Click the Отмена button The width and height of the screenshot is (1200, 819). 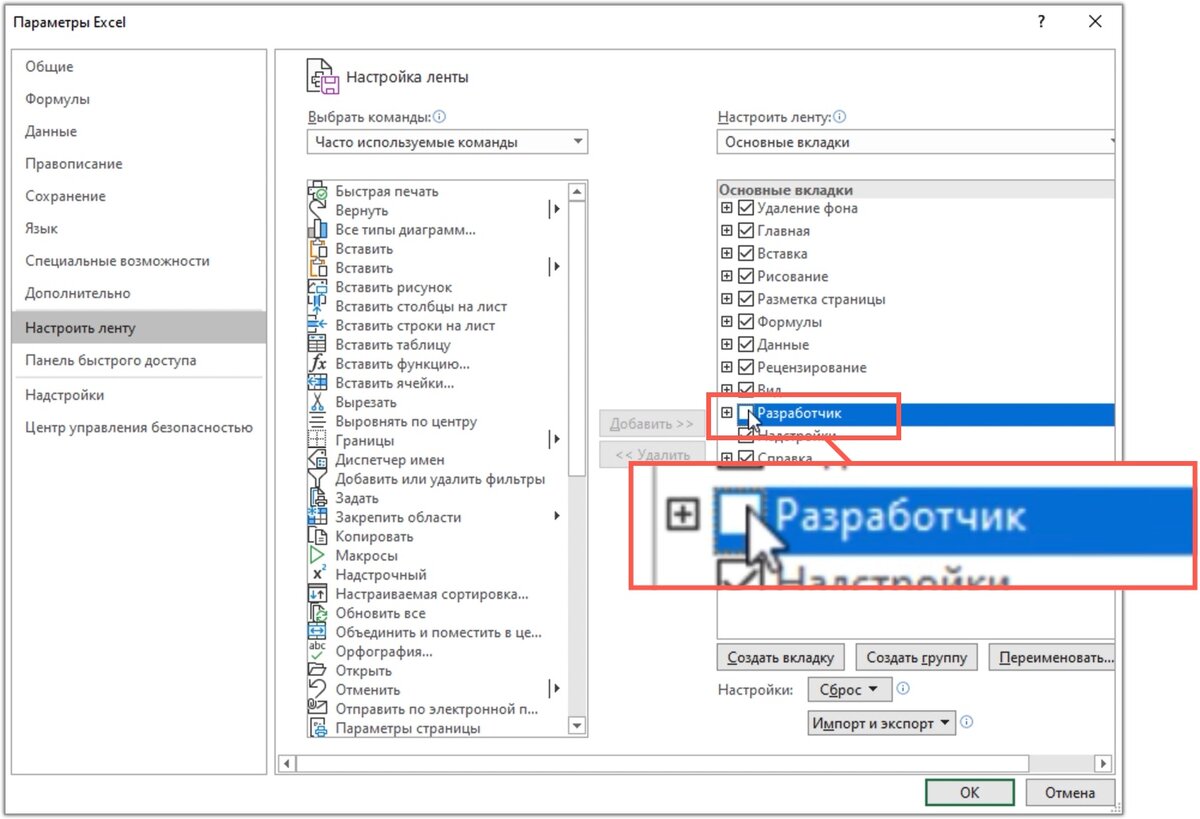[1070, 793]
